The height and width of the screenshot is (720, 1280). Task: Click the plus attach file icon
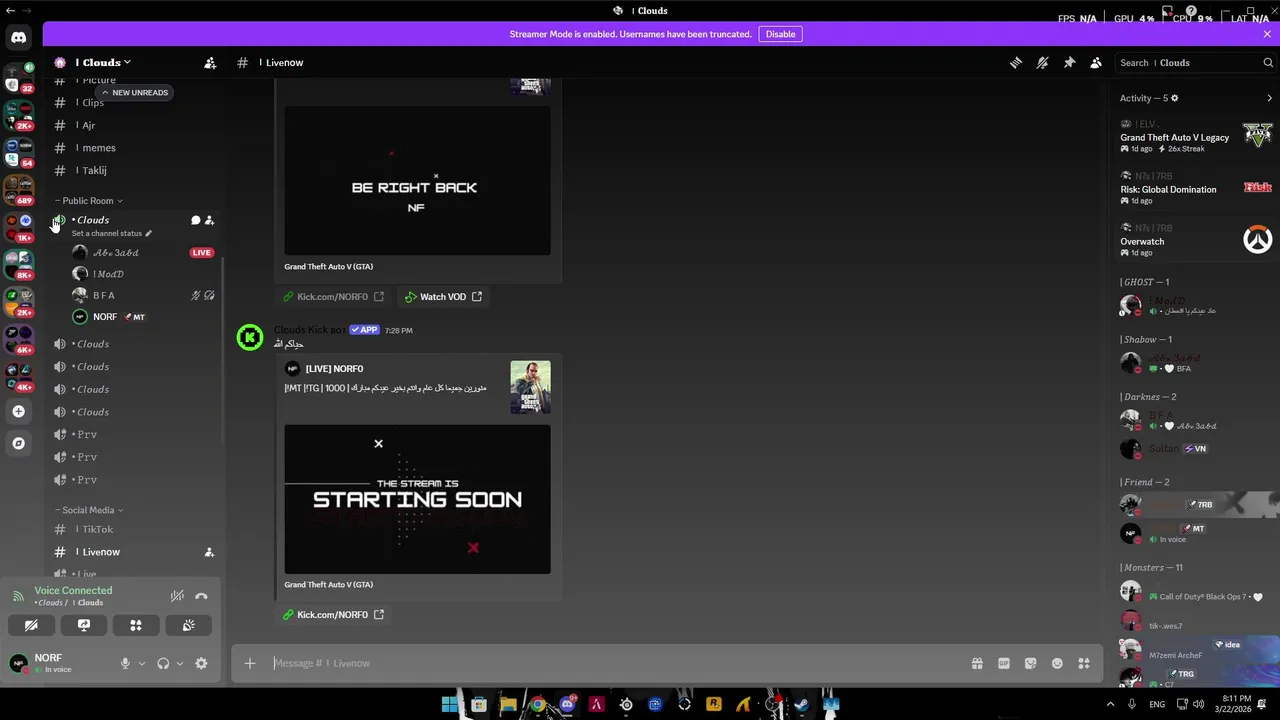point(250,663)
